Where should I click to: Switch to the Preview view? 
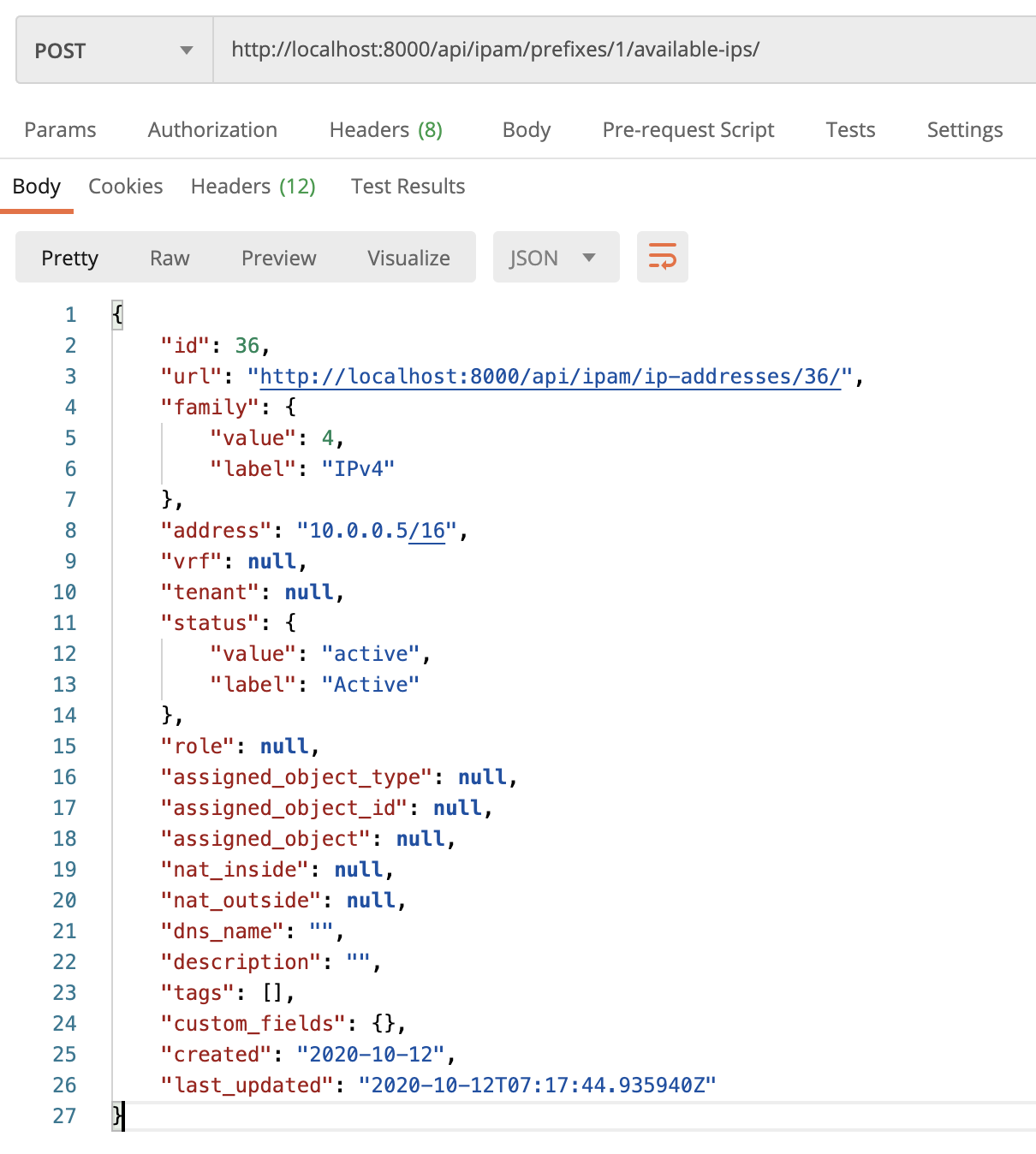pos(279,258)
